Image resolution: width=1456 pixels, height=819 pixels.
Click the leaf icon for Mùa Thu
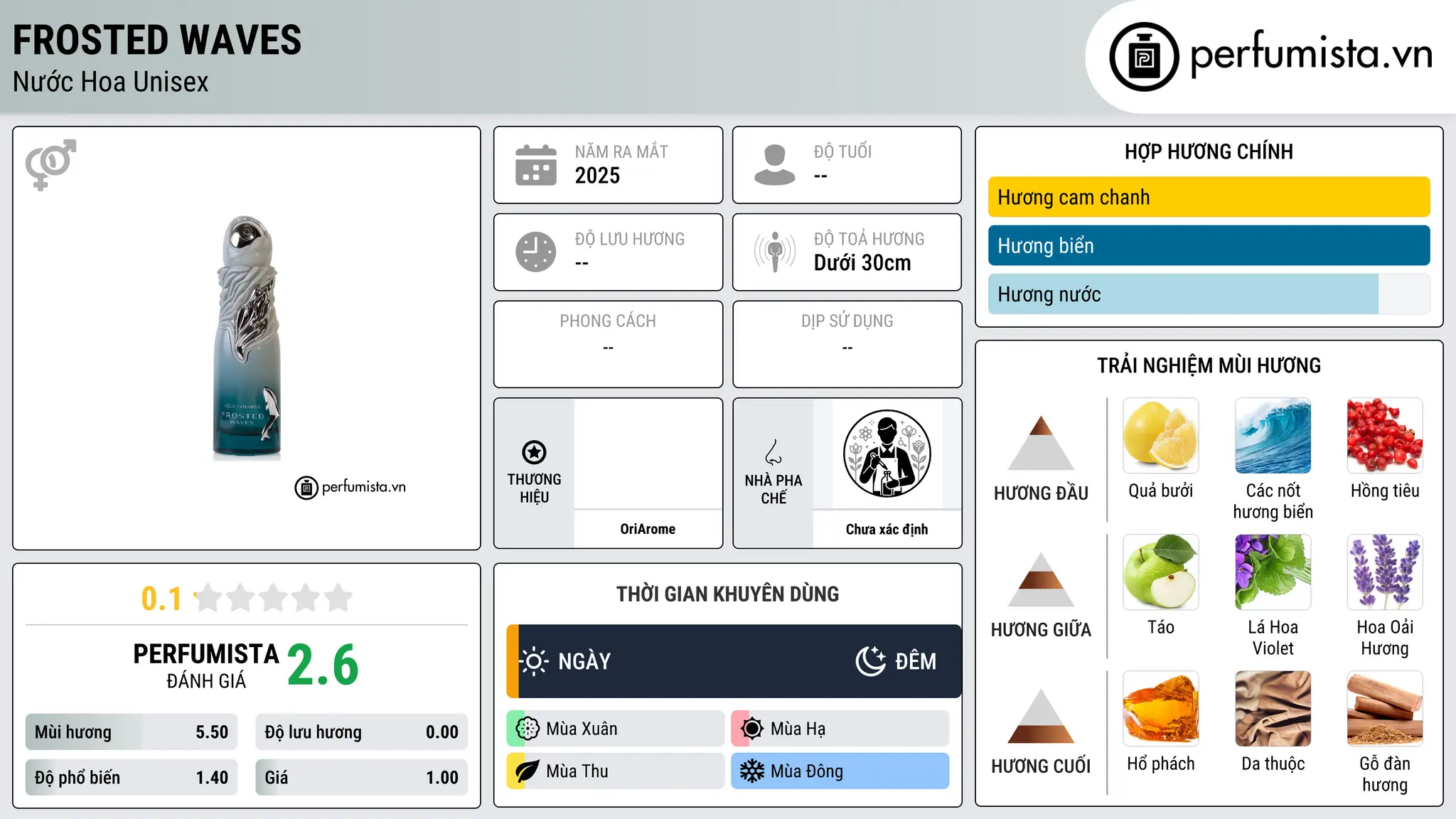click(x=528, y=771)
